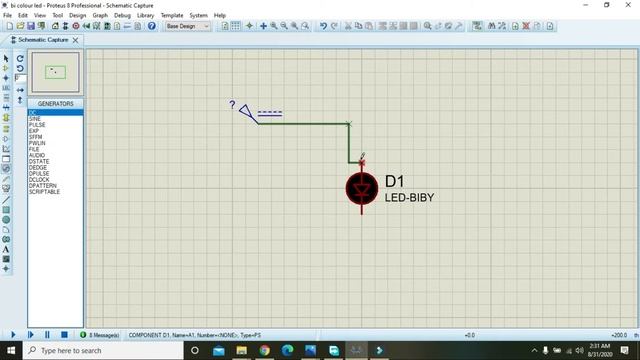Click the Home Page toolbar icon
The height and width of the screenshot is (360, 640).
(x=55, y=26)
